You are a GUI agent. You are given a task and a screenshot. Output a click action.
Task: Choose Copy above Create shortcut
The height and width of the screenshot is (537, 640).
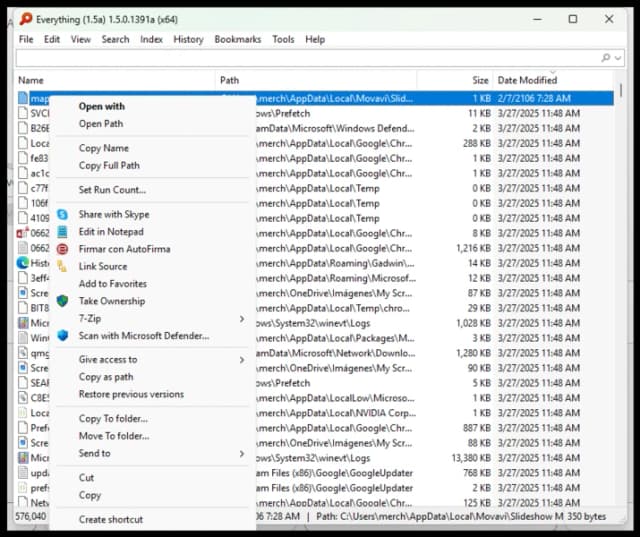90,495
